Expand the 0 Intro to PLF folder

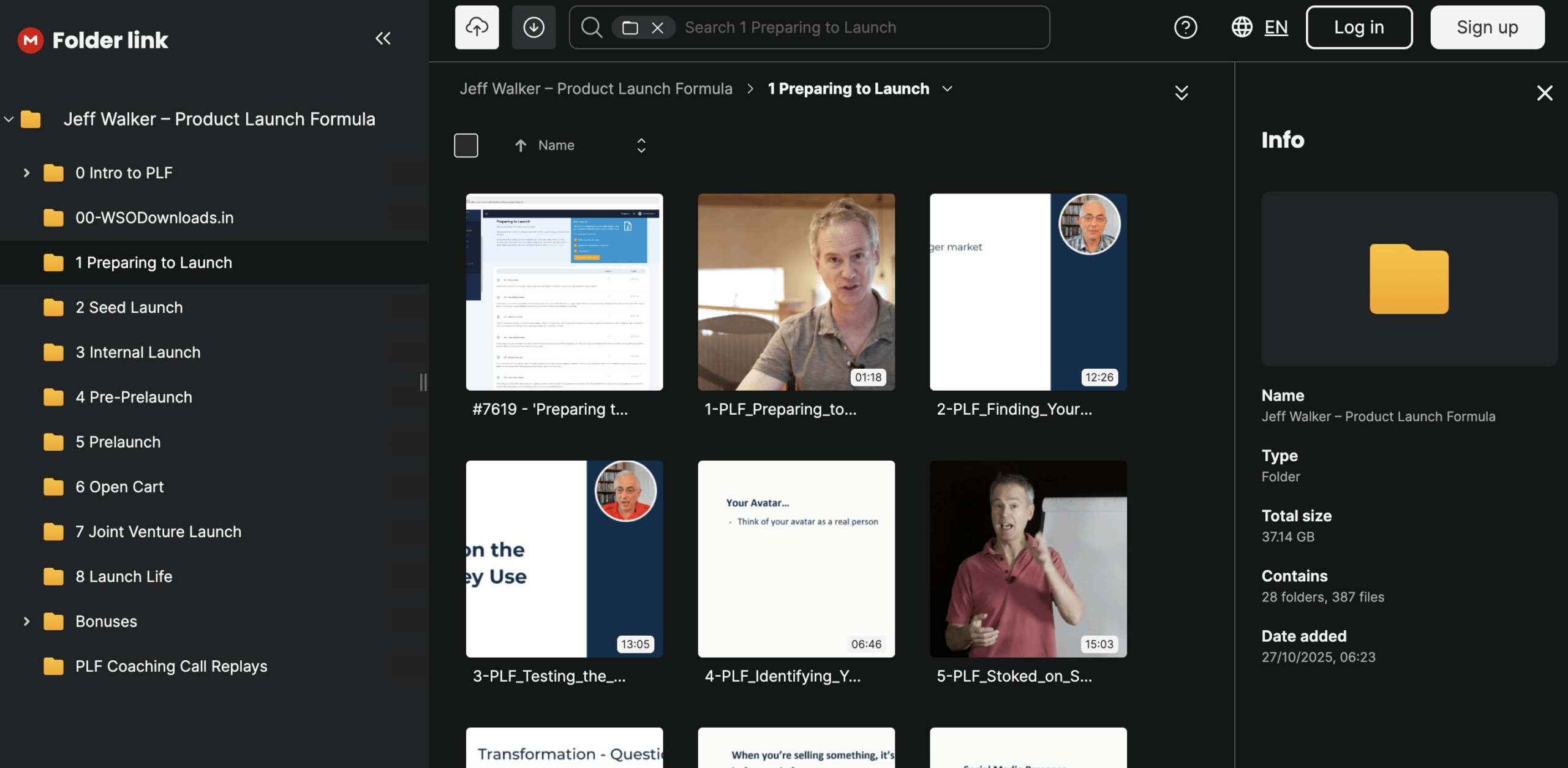pos(26,173)
